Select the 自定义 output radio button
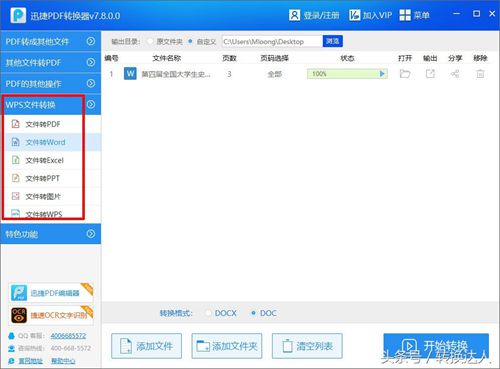500x369 pixels. (190, 41)
